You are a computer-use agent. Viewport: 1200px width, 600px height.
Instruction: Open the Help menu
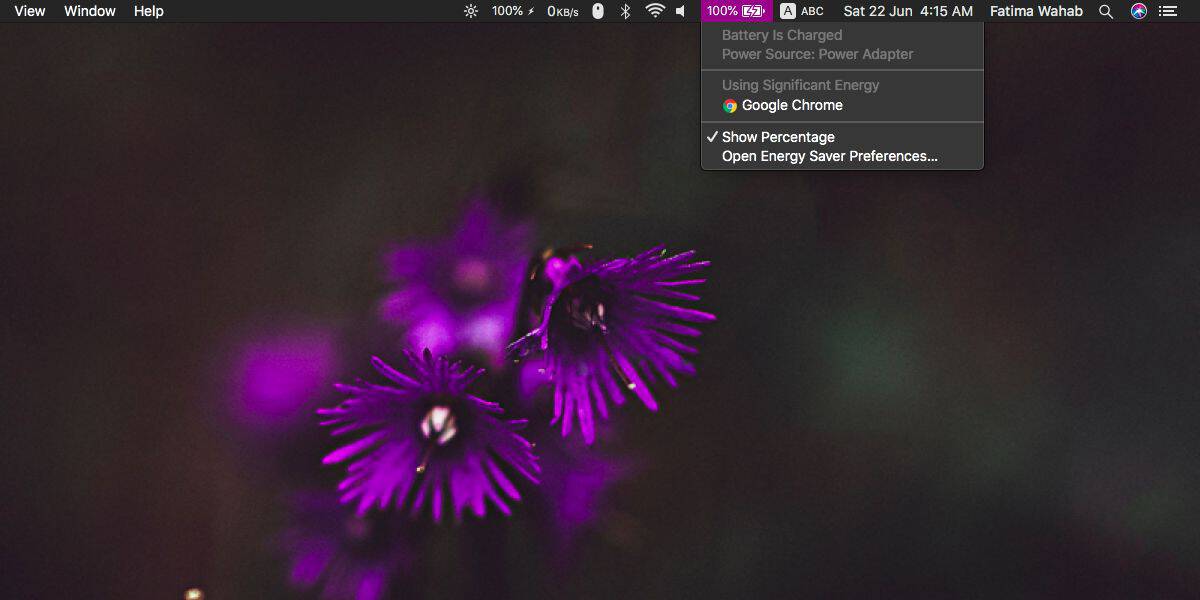click(x=149, y=11)
